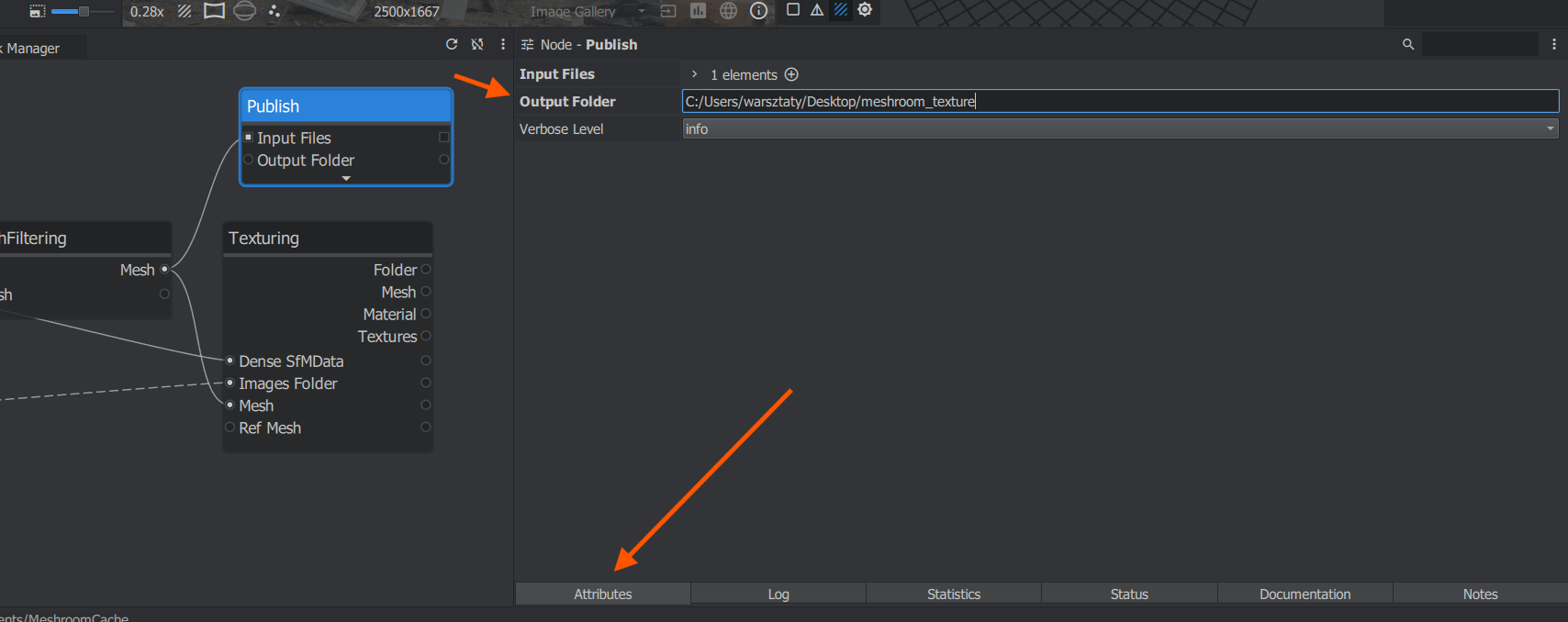Click the globe icon in viewer toolbar
The height and width of the screenshot is (622, 1568).
tap(728, 11)
